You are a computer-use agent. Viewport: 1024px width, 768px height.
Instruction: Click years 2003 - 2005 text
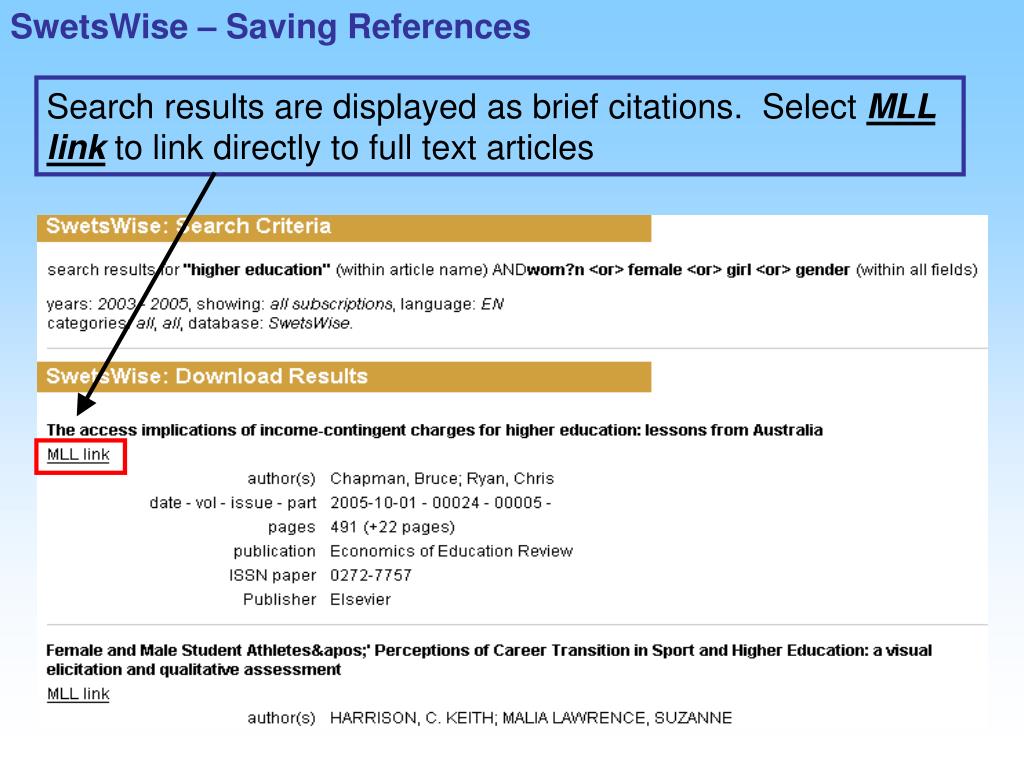click(x=118, y=304)
